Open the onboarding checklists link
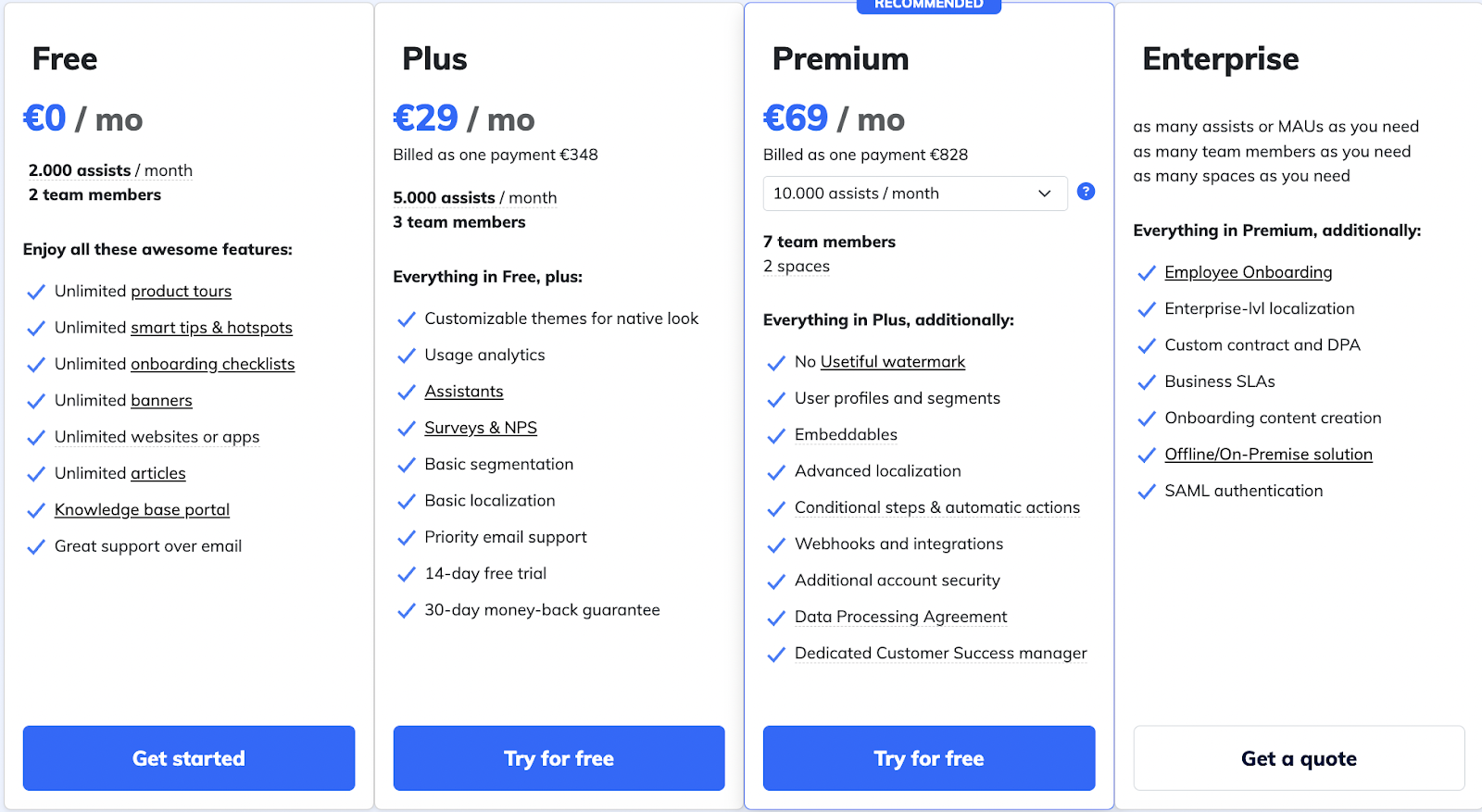Viewport: 1482px width, 812px height. (213, 364)
